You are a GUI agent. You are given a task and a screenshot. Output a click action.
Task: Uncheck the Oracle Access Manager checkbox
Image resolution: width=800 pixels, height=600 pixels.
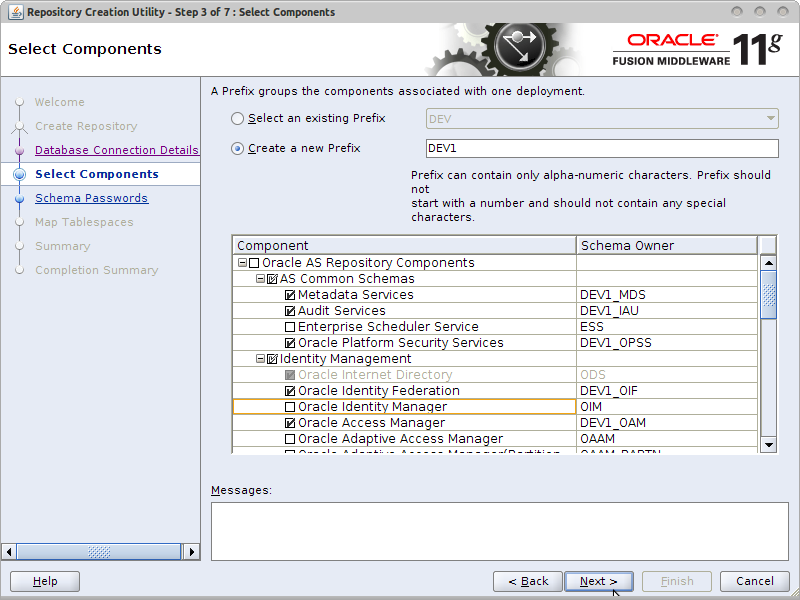point(290,423)
